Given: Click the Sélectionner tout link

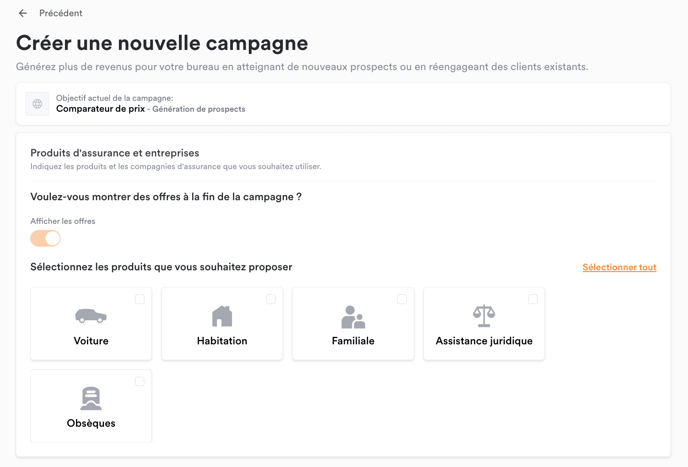Looking at the screenshot, I should (x=619, y=267).
